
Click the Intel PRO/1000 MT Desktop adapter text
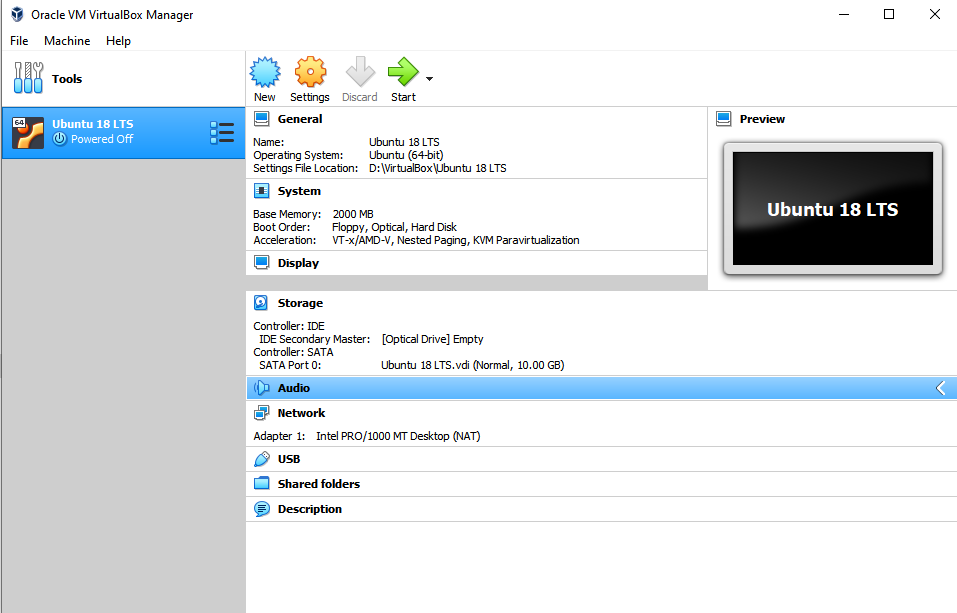(x=398, y=436)
